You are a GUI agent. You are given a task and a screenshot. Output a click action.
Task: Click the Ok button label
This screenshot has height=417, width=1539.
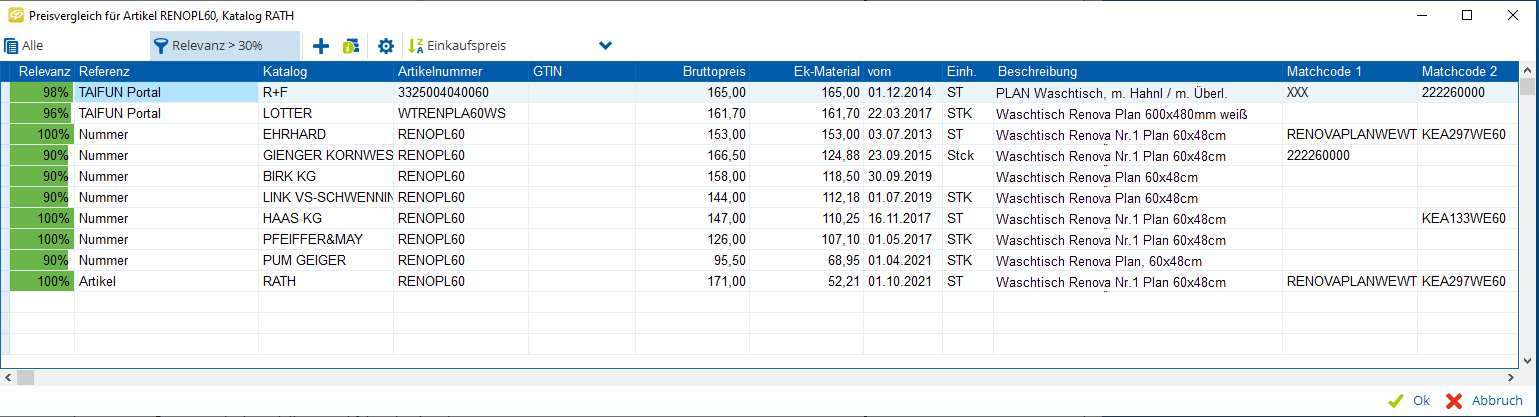[1421, 401]
